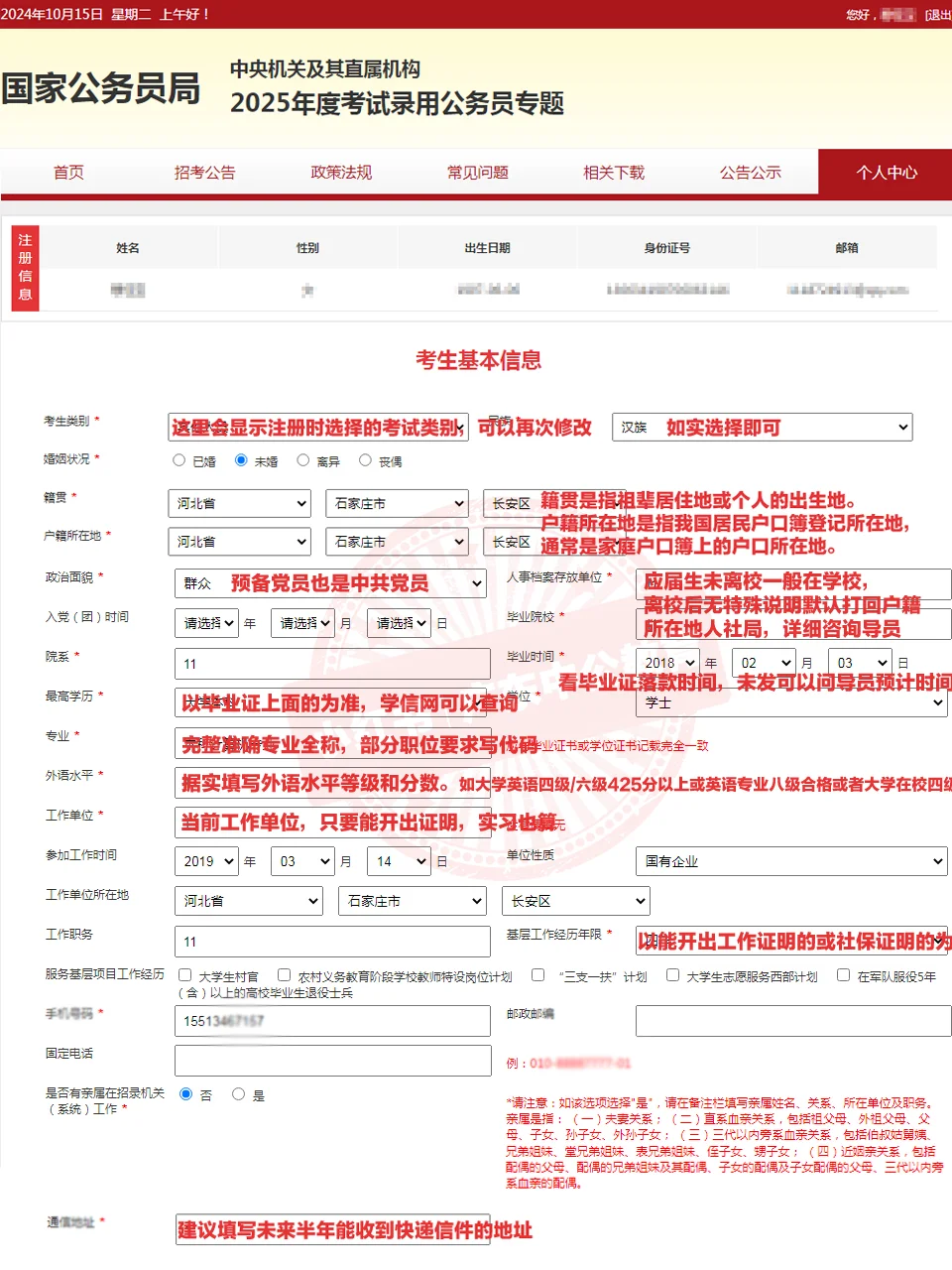
Task: Switch to the 相关下载 tab
Action: tap(614, 173)
